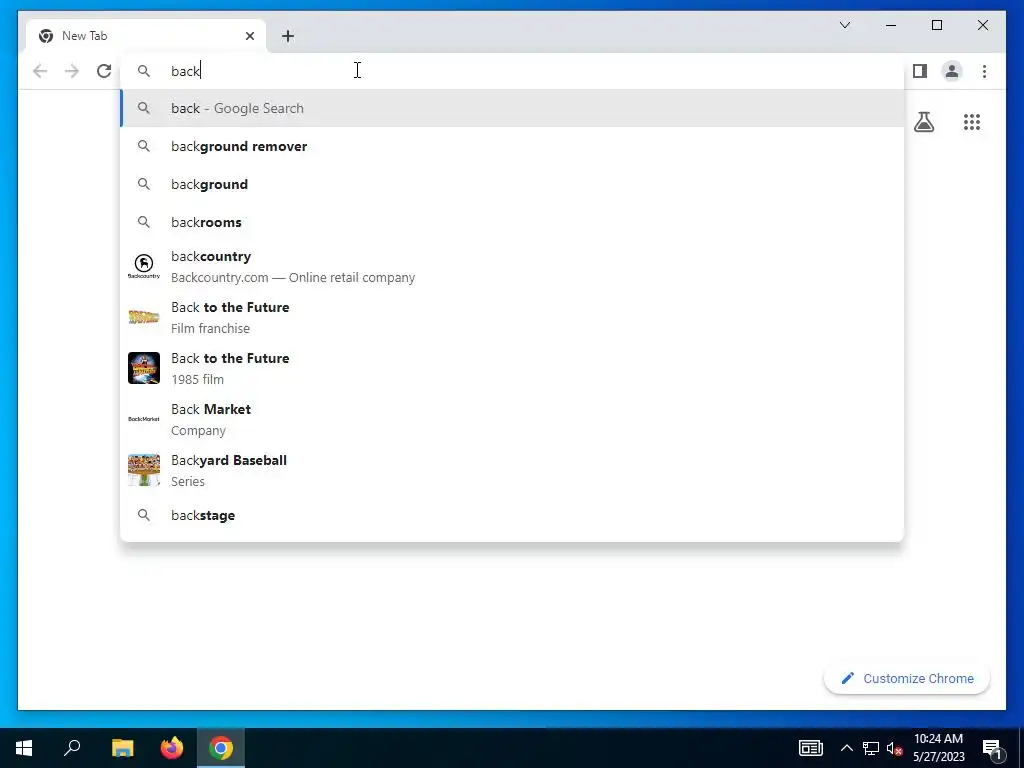Show hidden system tray icons
The height and width of the screenshot is (768, 1024).
coord(846,748)
